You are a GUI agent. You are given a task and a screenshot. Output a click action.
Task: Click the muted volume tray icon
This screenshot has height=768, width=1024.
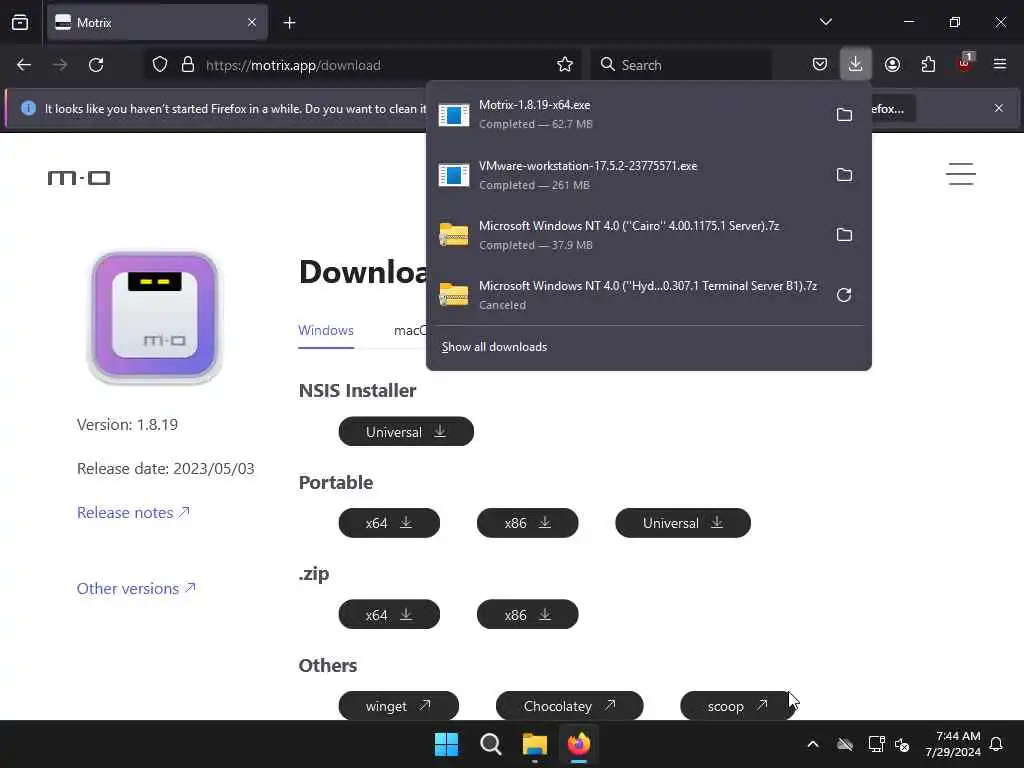903,744
